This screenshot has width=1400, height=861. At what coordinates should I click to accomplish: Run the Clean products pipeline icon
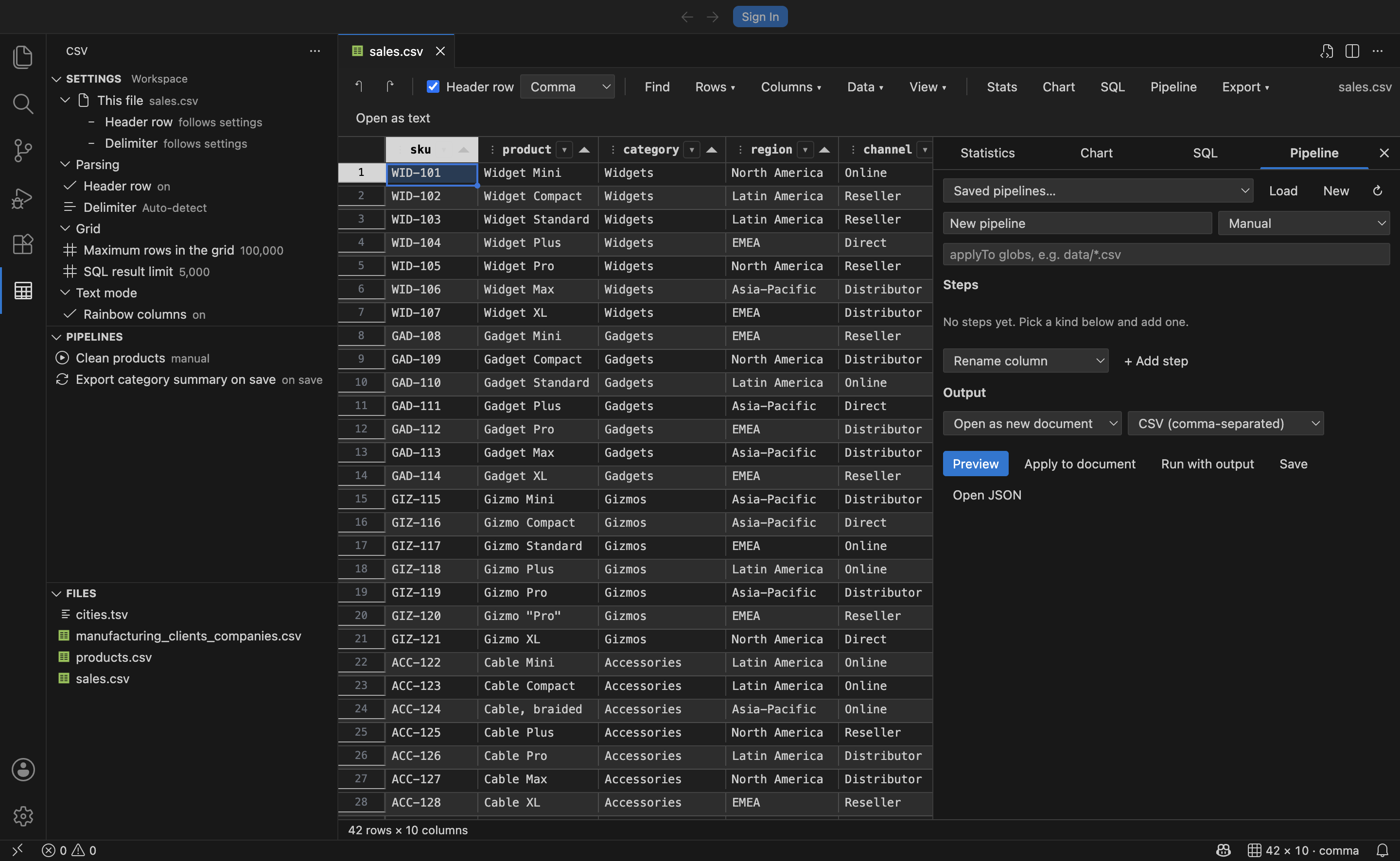click(62, 358)
